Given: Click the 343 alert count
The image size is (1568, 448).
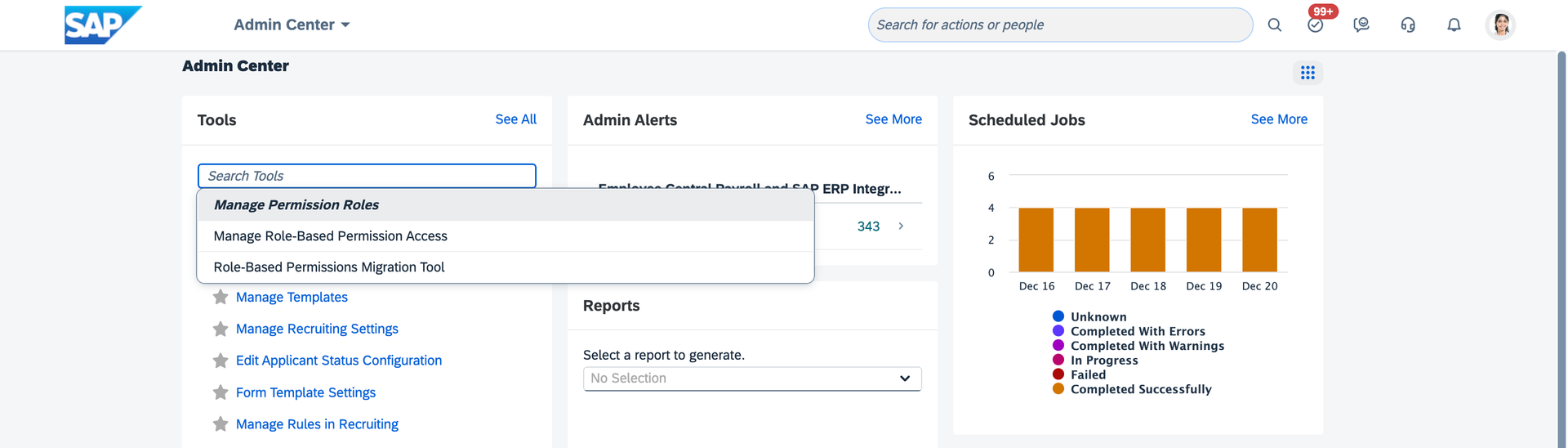Looking at the screenshot, I should coord(868,226).
